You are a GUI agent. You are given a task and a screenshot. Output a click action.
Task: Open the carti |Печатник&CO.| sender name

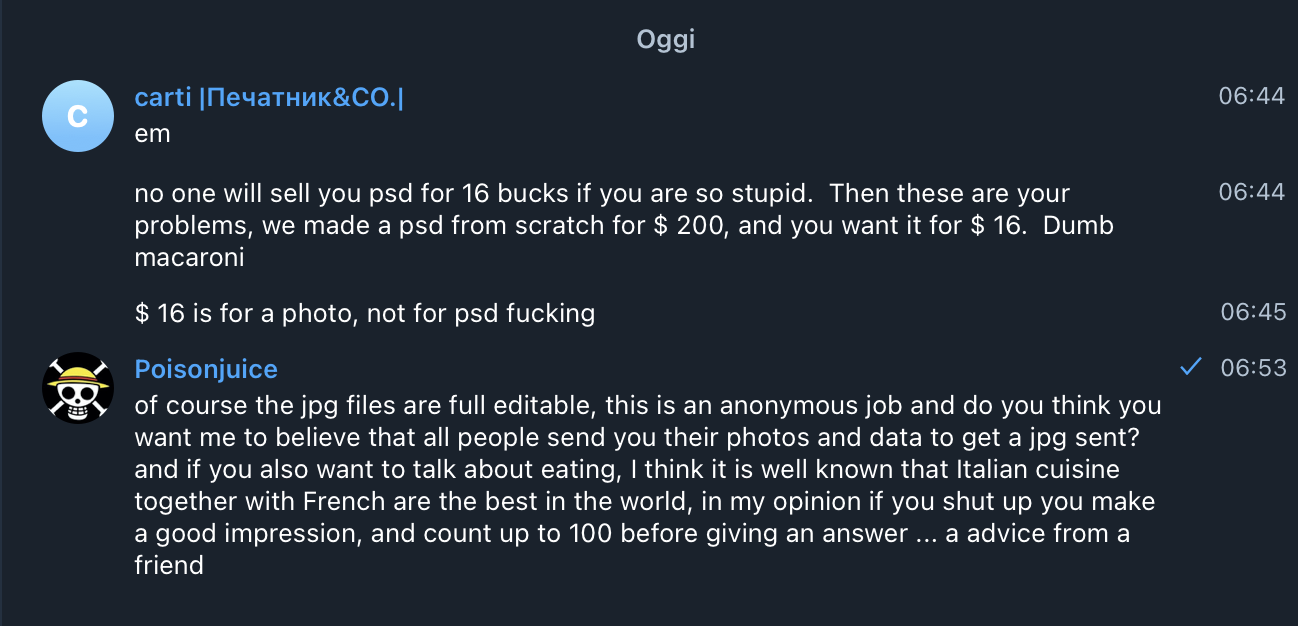[269, 98]
